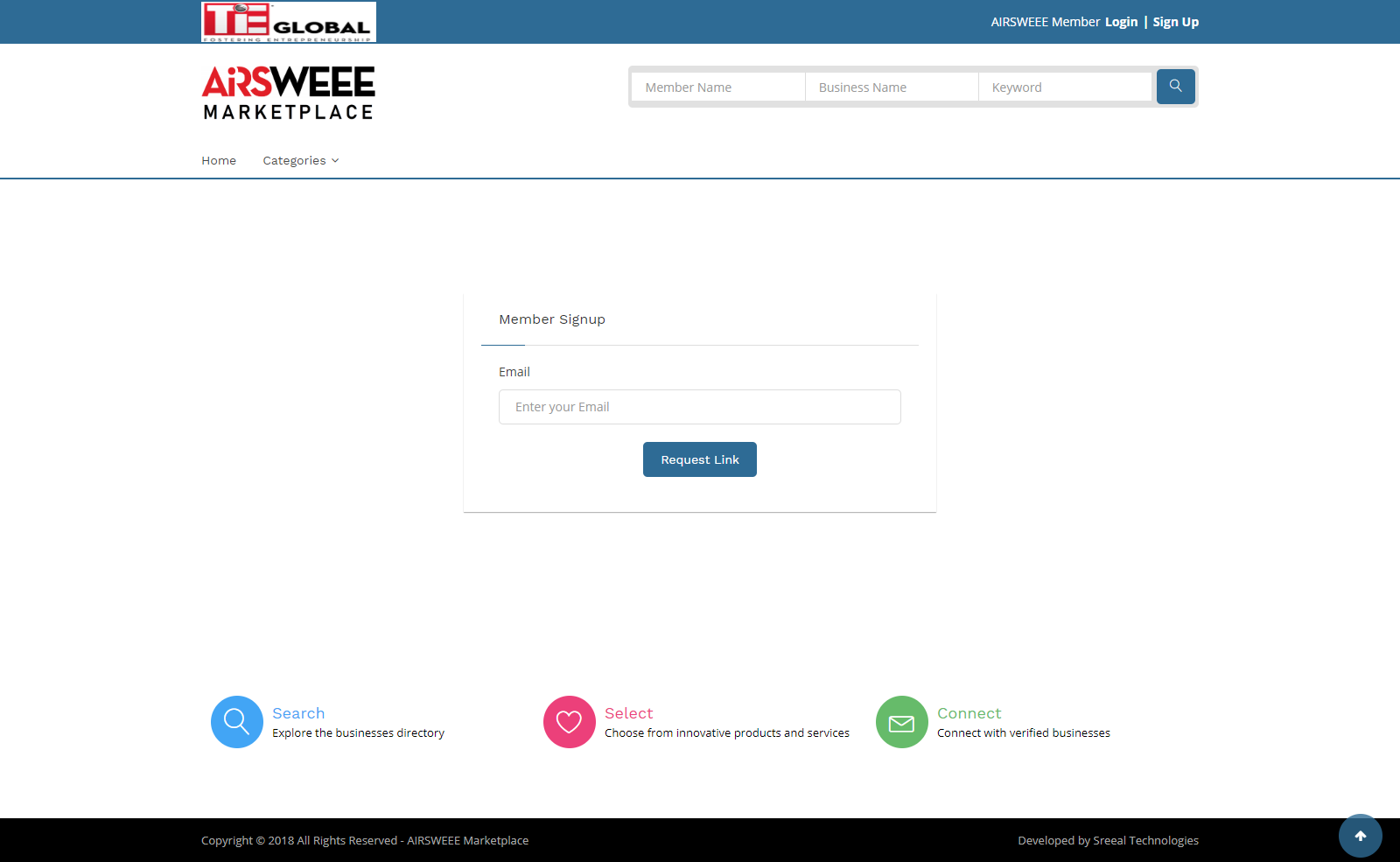
Task: Click the Connect heading text
Action: pos(969,713)
